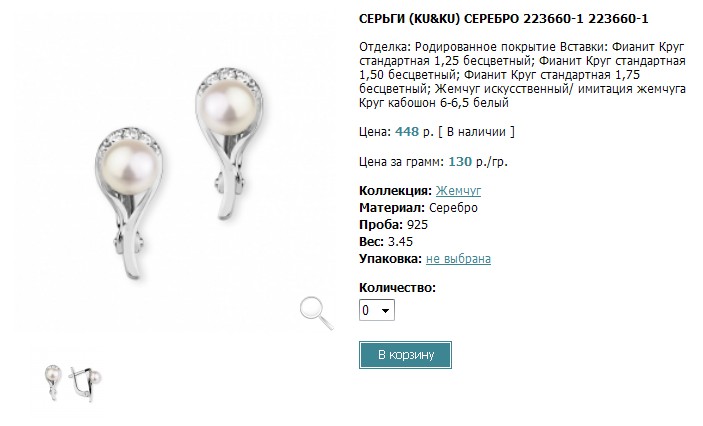Click the 'не выбрана' packaging link
Viewport: 703px width, 426px height.
tap(458, 259)
